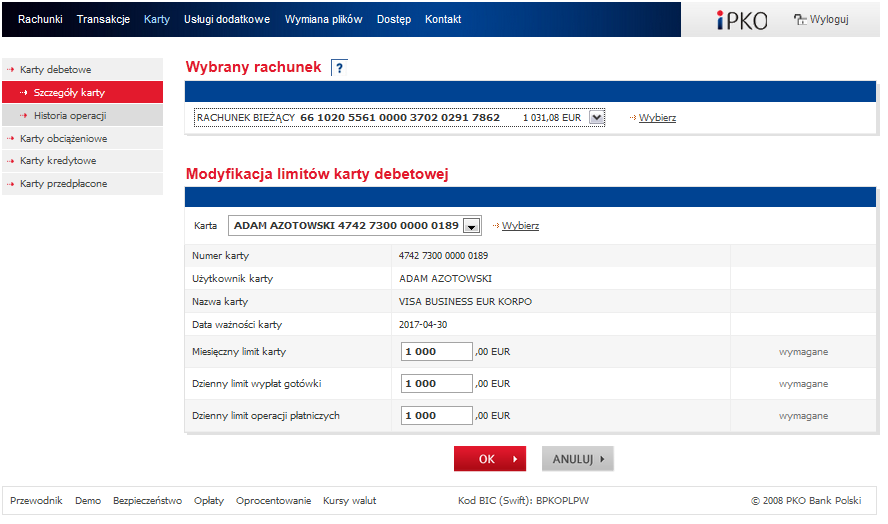Viewport: 888px width, 524px height.
Task: Click the 2008 PKO Bank Polski copyright
Action: (x=806, y=501)
